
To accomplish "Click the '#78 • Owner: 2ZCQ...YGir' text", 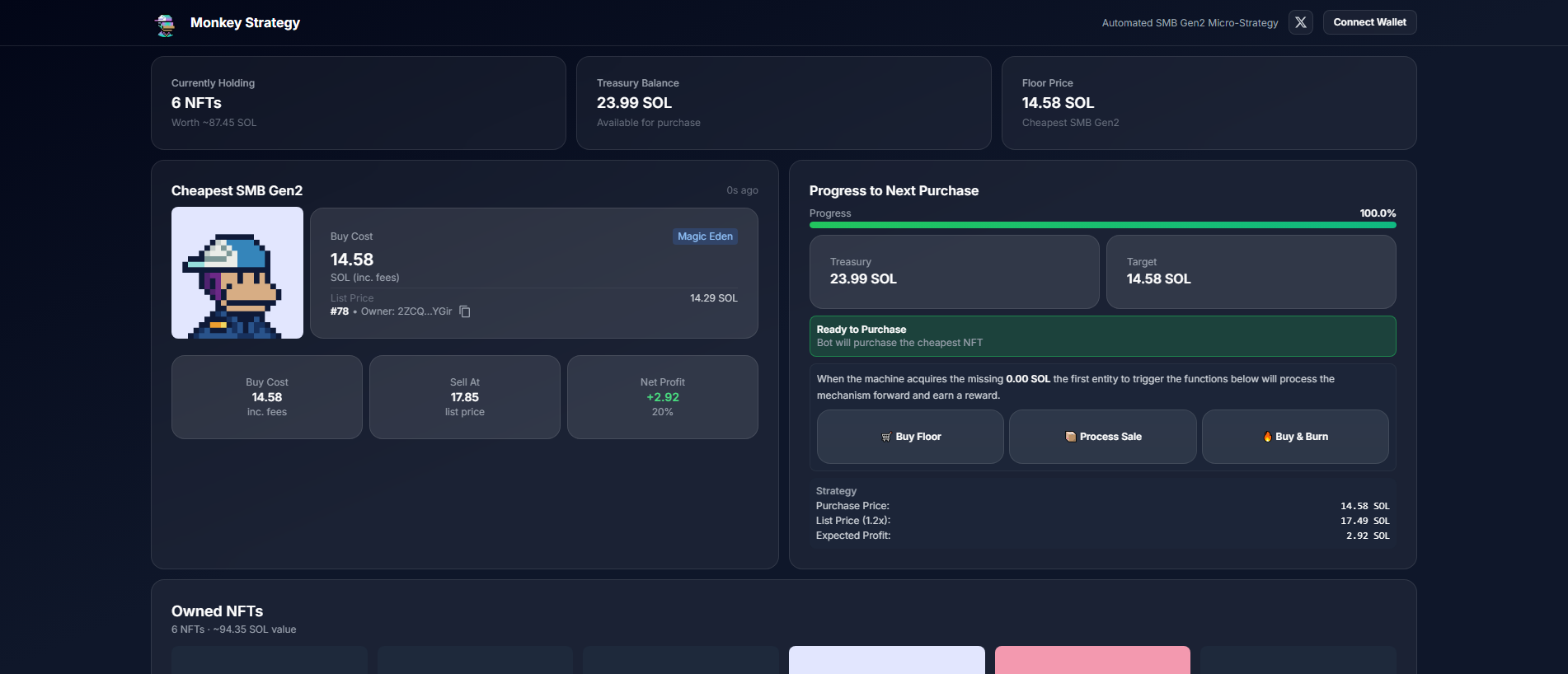I will [391, 311].
